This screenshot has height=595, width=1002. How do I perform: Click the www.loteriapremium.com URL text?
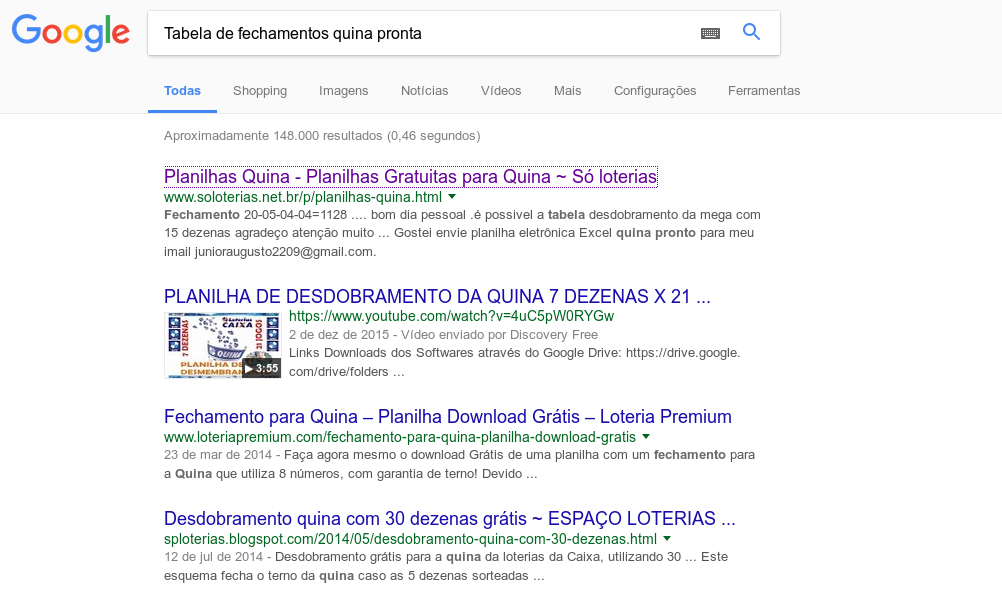pos(400,437)
